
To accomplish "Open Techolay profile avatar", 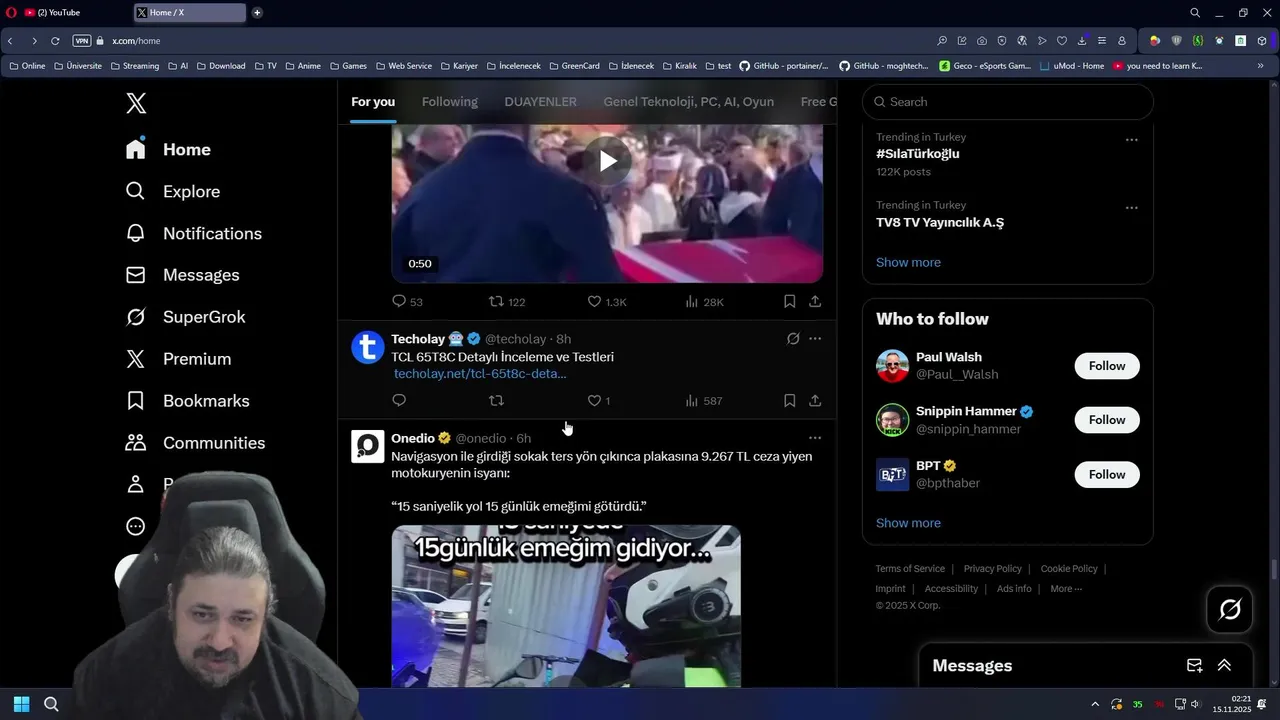I will coord(368,347).
